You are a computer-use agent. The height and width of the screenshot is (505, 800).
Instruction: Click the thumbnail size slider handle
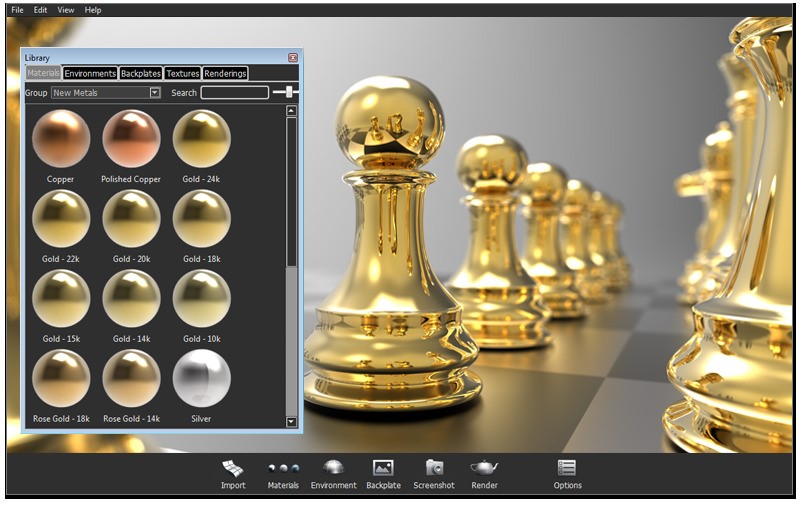coord(290,92)
